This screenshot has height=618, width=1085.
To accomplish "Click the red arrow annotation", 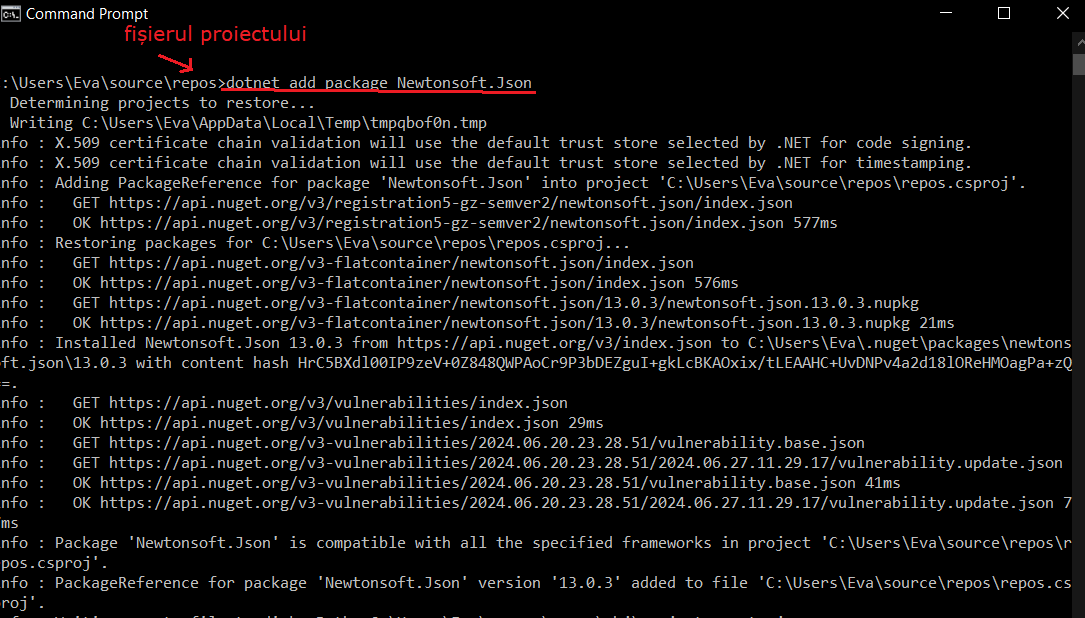I will [x=176, y=62].
